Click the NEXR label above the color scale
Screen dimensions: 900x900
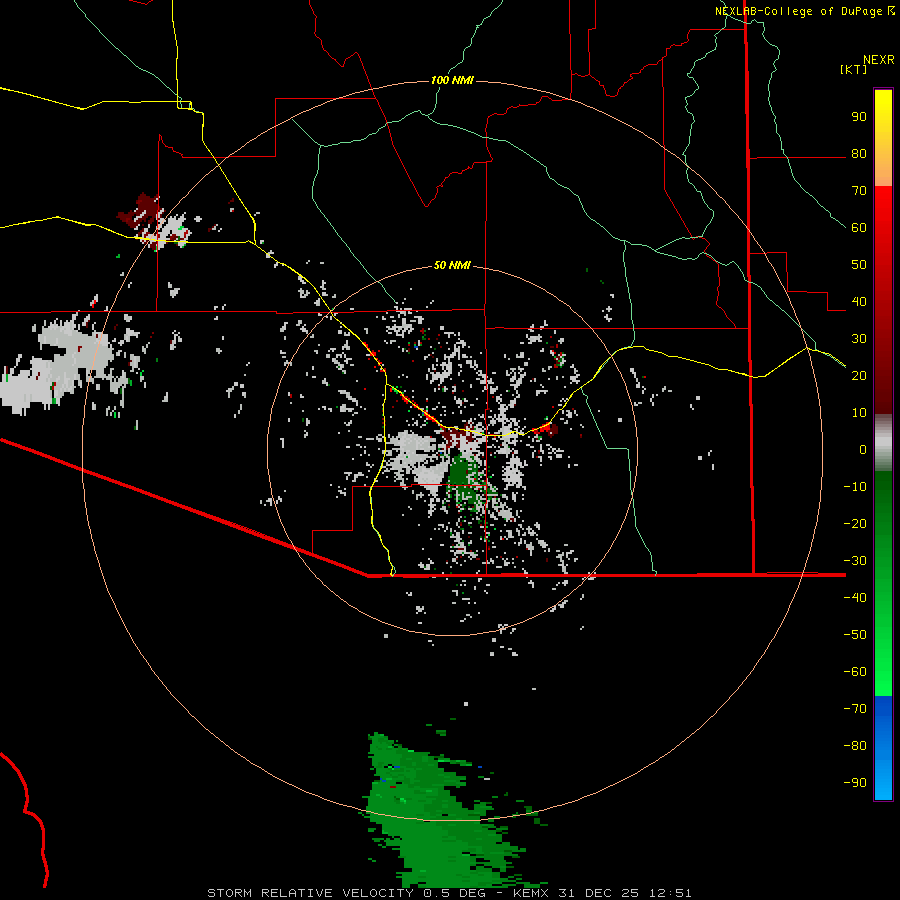[879, 60]
